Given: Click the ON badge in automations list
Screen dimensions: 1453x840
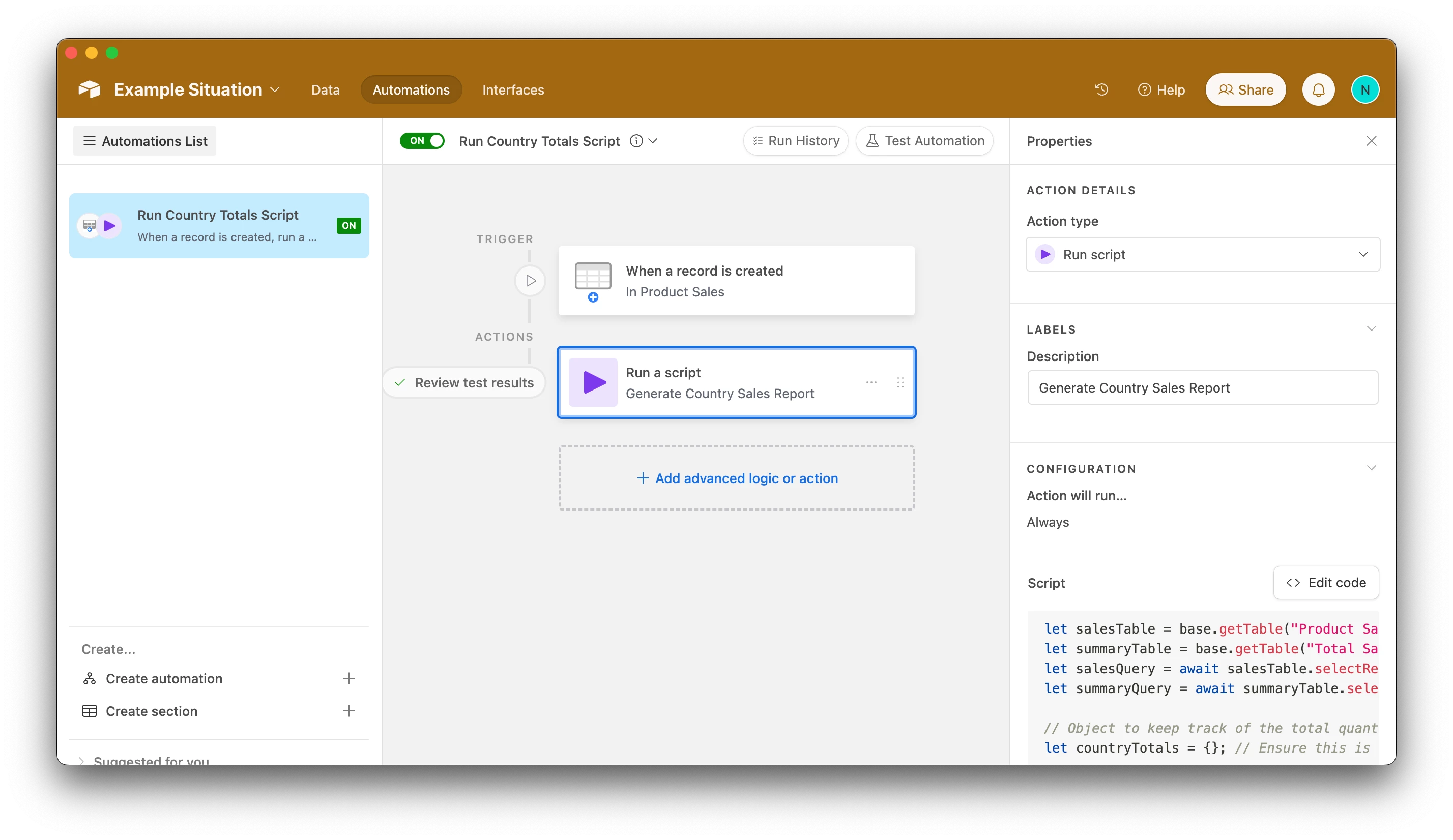Looking at the screenshot, I should (x=349, y=225).
